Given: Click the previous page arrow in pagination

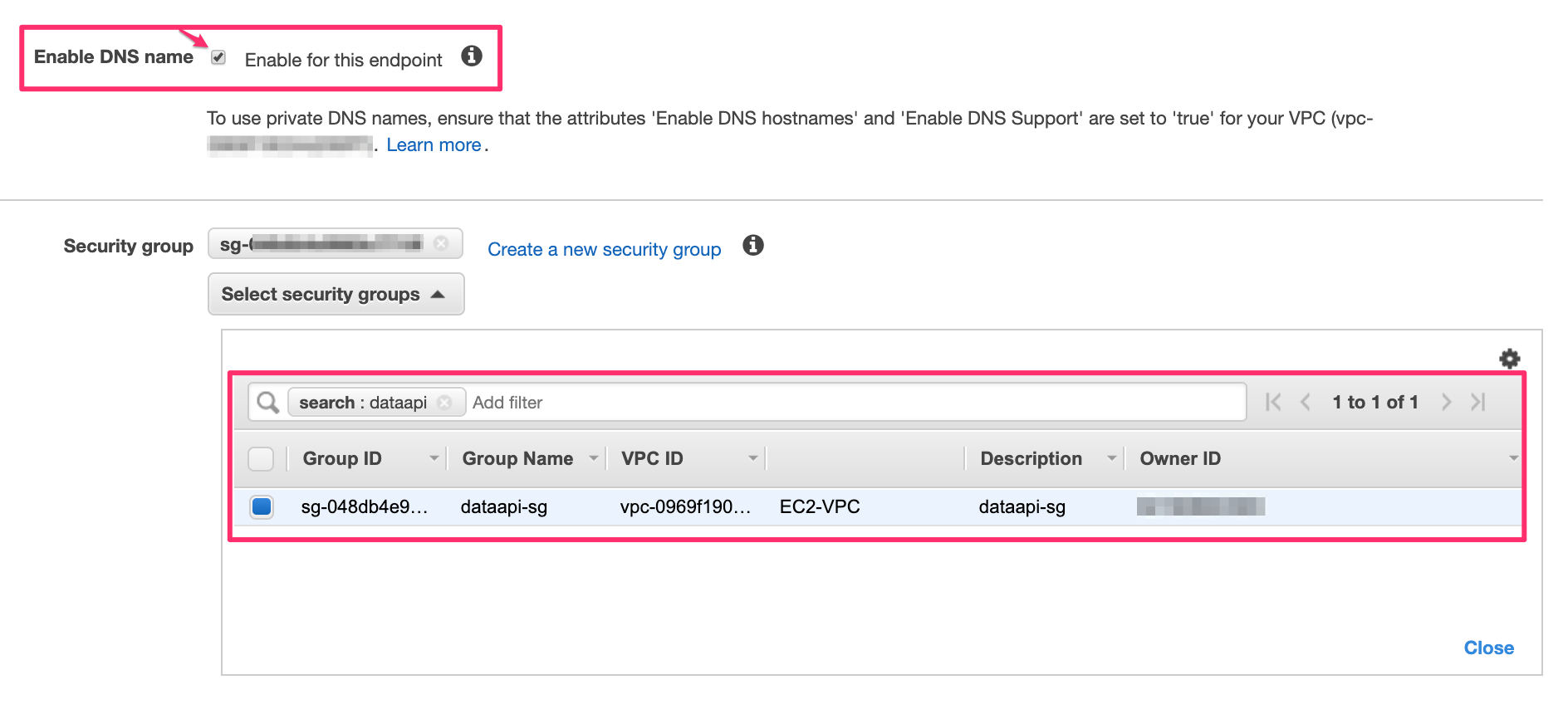Looking at the screenshot, I should pyautogui.click(x=1306, y=402).
